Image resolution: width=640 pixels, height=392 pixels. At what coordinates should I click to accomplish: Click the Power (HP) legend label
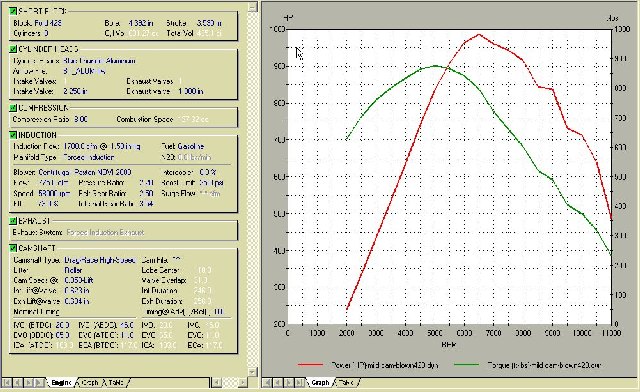(384, 365)
